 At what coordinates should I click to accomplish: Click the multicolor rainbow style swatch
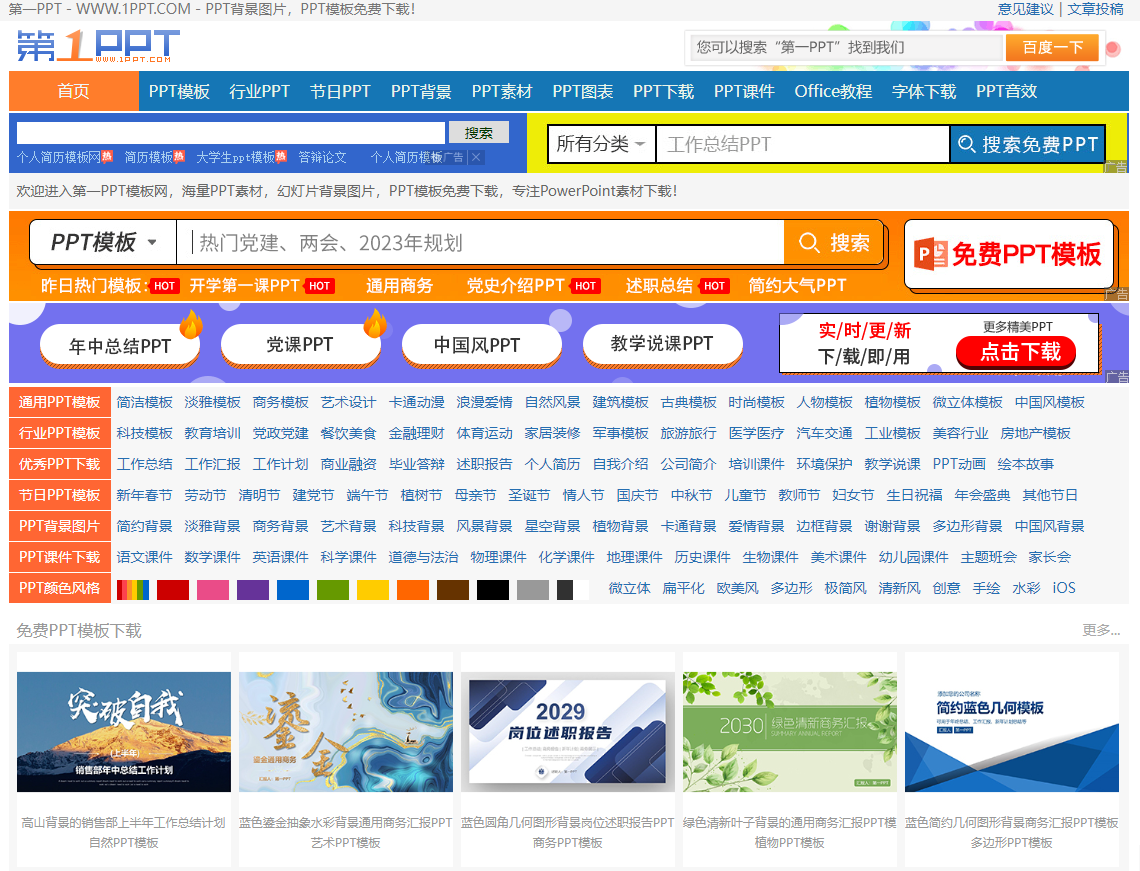(x=132, y=589)
